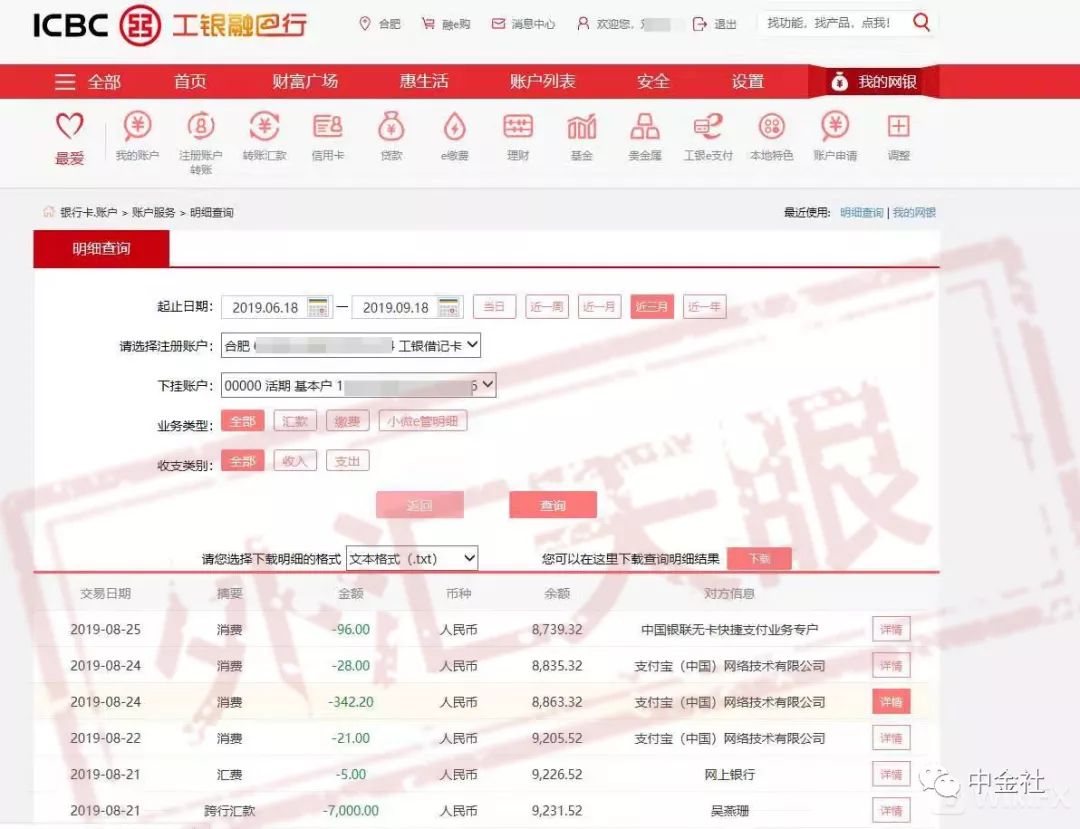Screen dimensions: 1080x829
Task: Click 明细查询 recent-use link
Action: (x=862, y=213)
